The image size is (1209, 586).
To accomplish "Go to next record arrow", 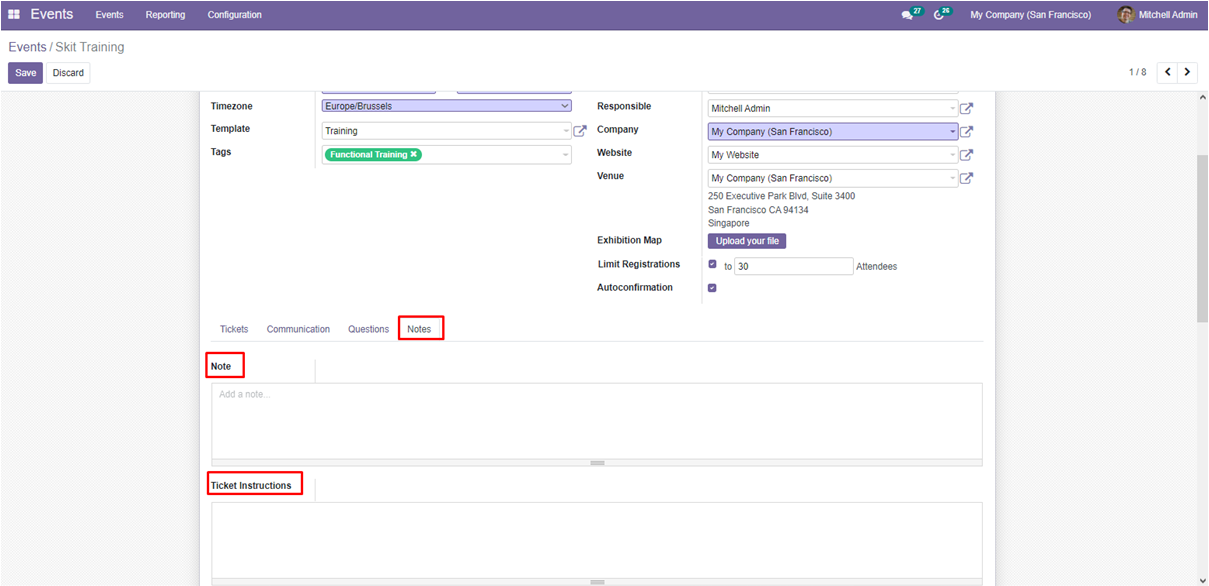I will click(x=1187, y=72).
